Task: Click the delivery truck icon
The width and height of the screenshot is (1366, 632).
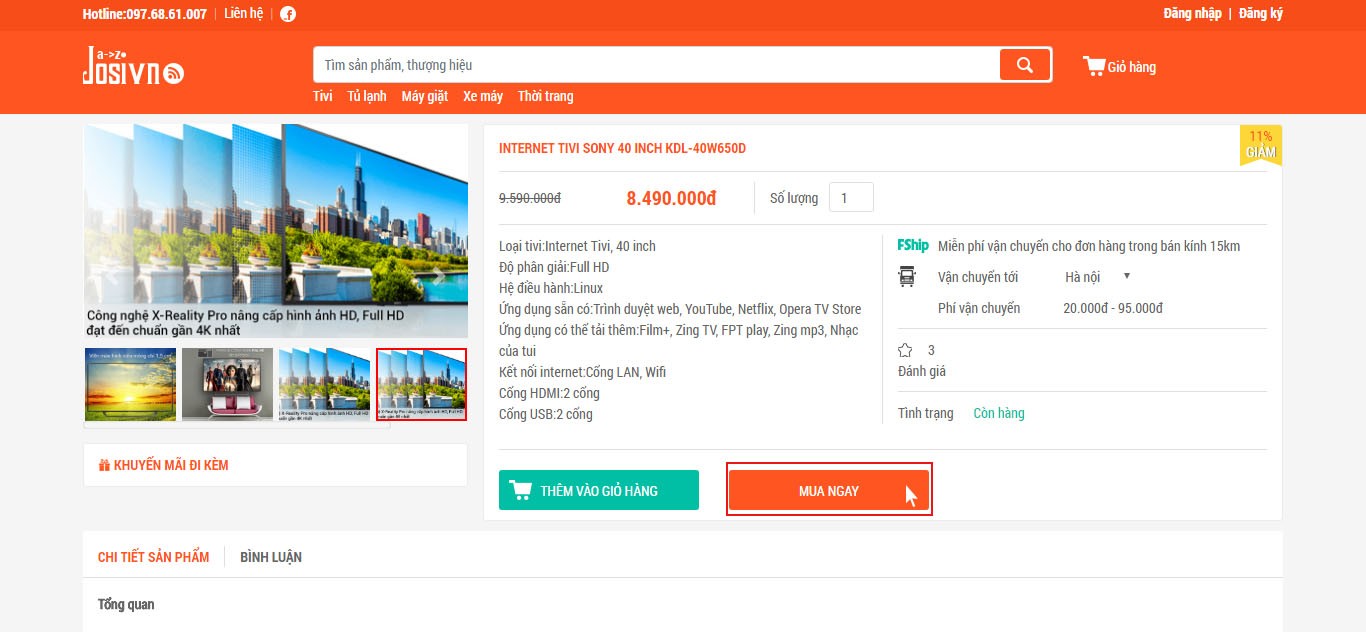Action: point(907,277)
